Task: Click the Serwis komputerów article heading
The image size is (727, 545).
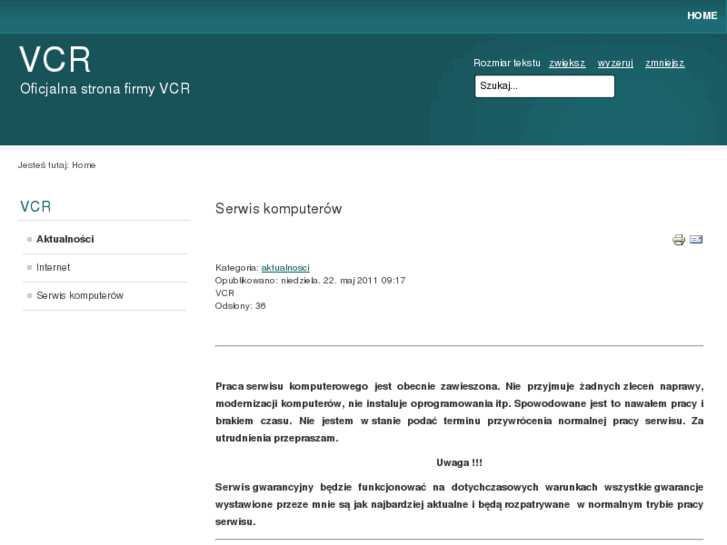Action: point(278,209)
